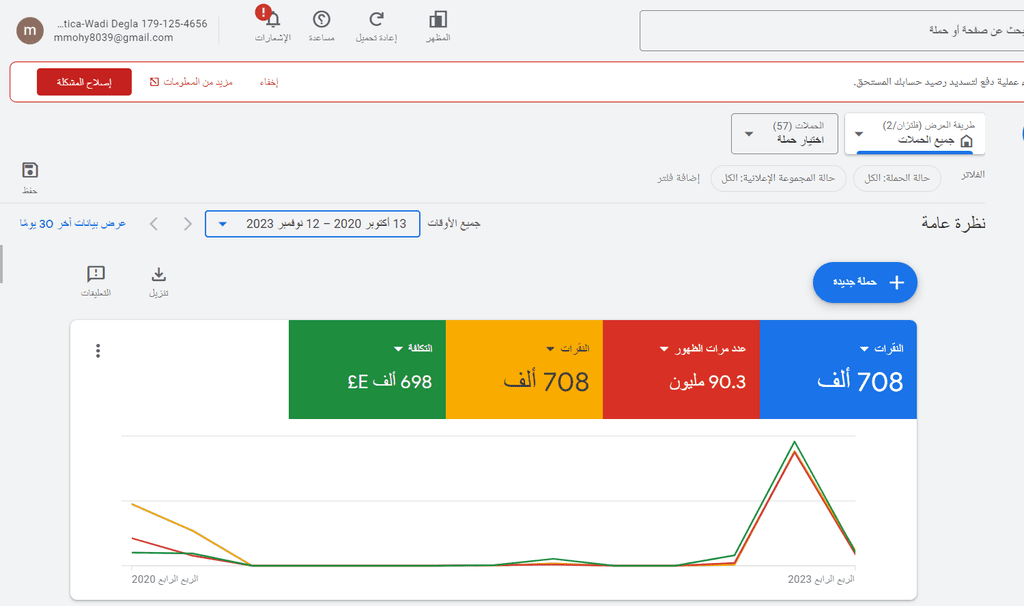
Task: Open the view type all campaigns dropdown
Action: [x=914, y=133]
